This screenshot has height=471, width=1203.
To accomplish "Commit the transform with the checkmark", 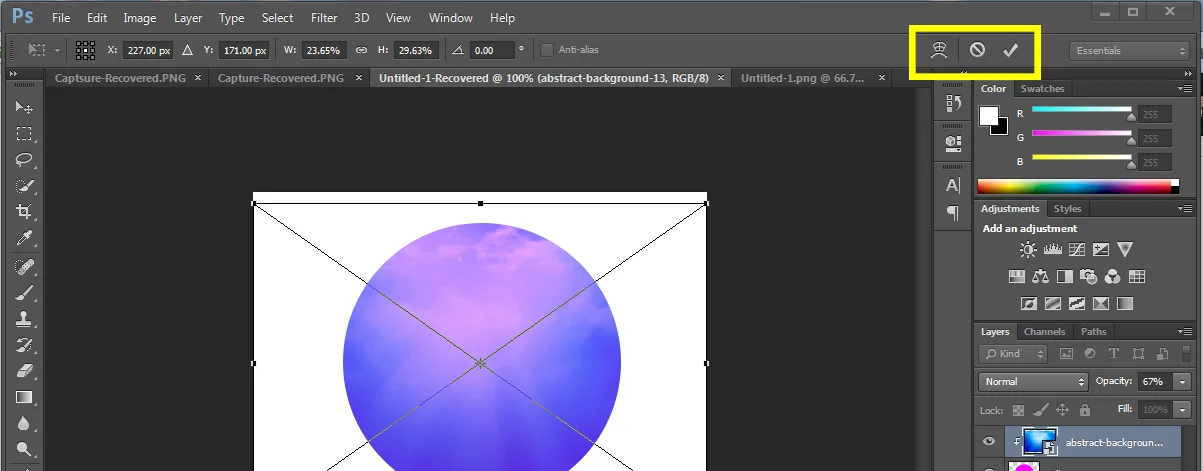I will tap(1010, 50).
